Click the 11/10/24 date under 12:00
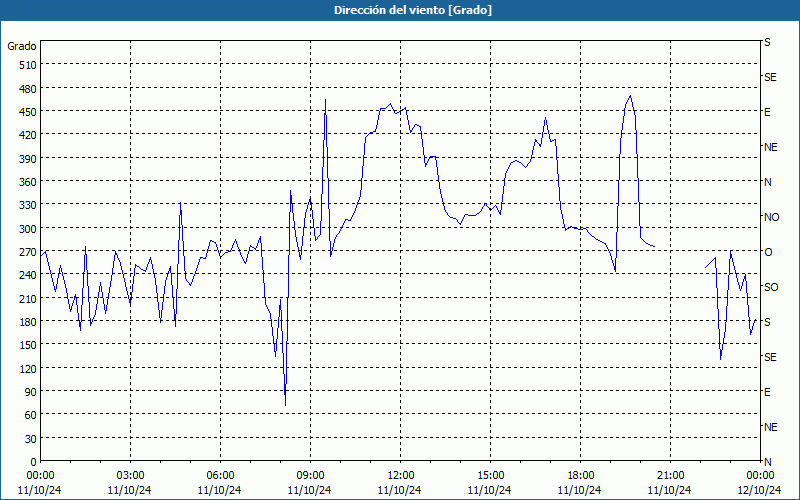The width and height of the screenshot is (800, 500). pyautogui.click(x=399, y=490)
